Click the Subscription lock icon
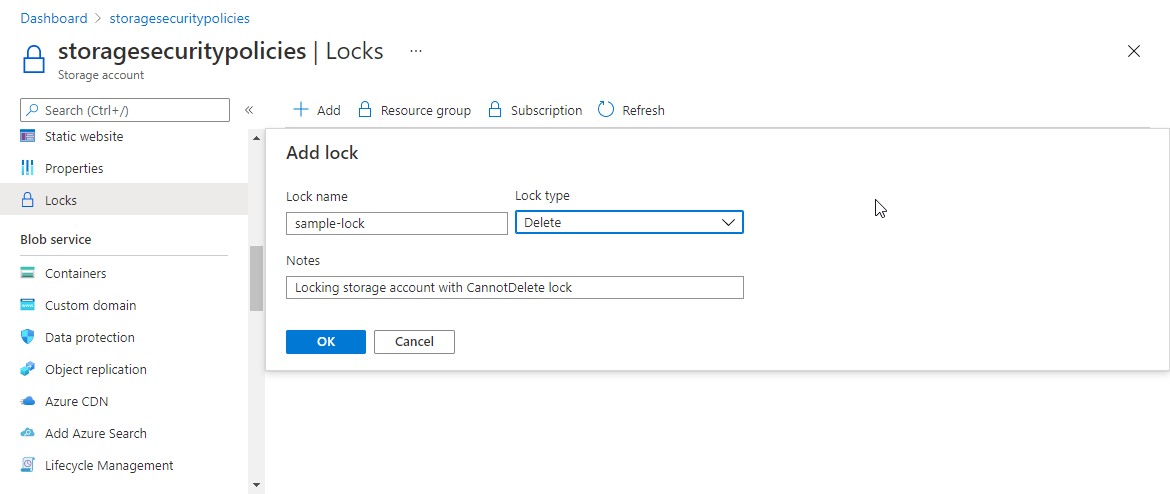This screenshot has width=1170, height=494. click(494, 110)
